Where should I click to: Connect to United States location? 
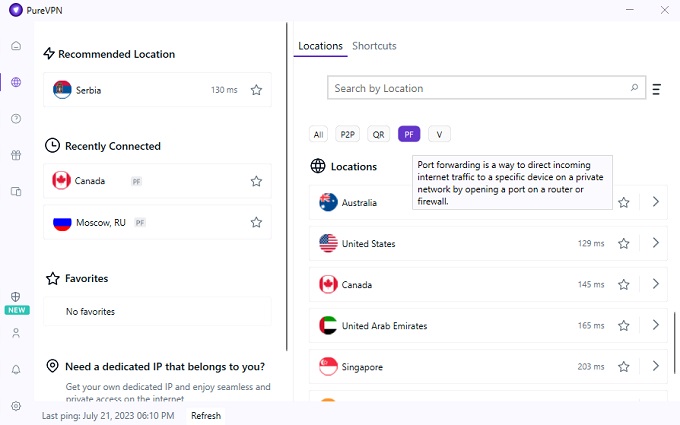click(x=488, y=243)
